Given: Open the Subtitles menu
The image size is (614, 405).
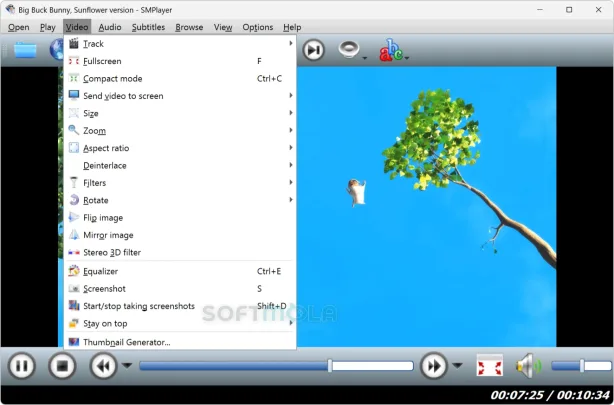Looking at the screenshot, I should pyautogui.click(x=148, y=27).
